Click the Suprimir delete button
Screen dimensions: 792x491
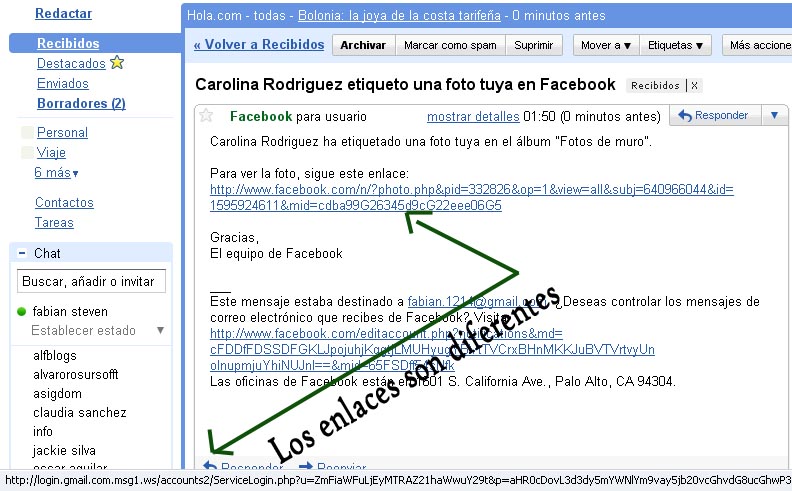coord(534,45)
